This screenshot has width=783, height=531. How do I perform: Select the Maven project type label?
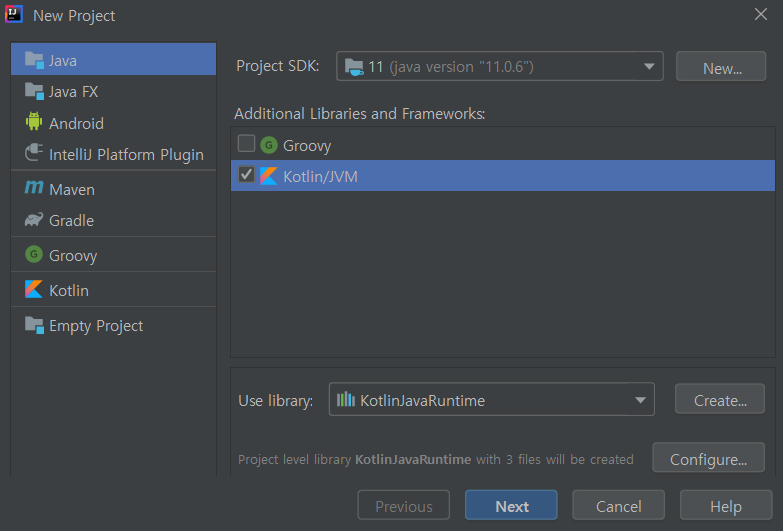click(x=72, y=190)
